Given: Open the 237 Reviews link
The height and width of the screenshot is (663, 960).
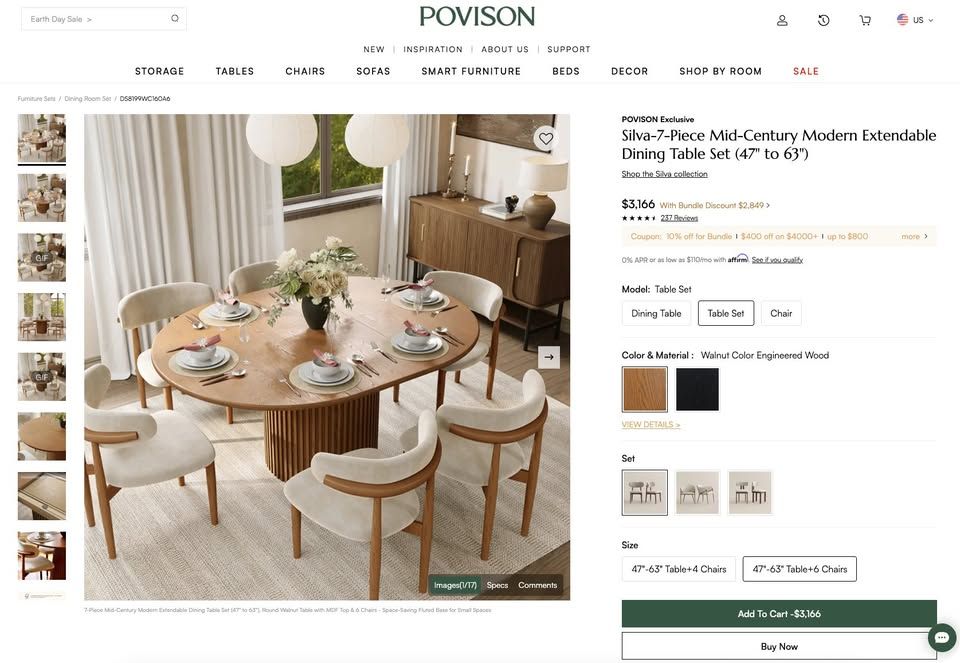Looking at the screenshot, I should click(x=679, y=218).
